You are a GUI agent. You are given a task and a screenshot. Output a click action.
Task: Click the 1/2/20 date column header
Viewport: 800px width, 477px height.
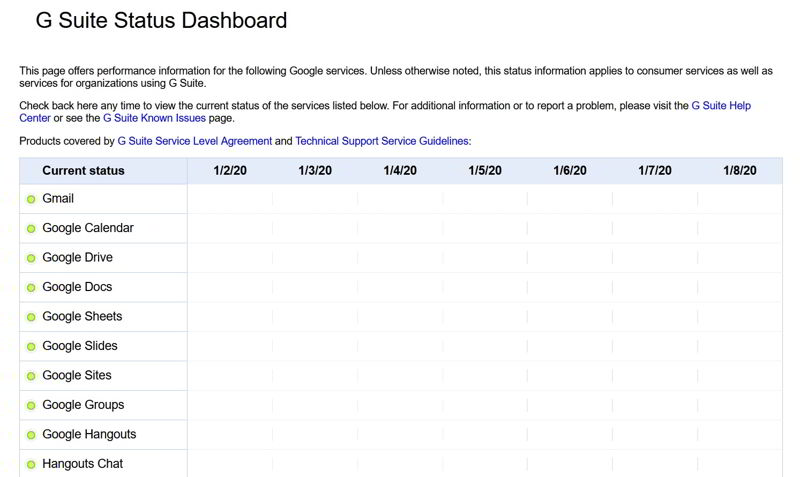pyautogui.click(x=230, y=170)
